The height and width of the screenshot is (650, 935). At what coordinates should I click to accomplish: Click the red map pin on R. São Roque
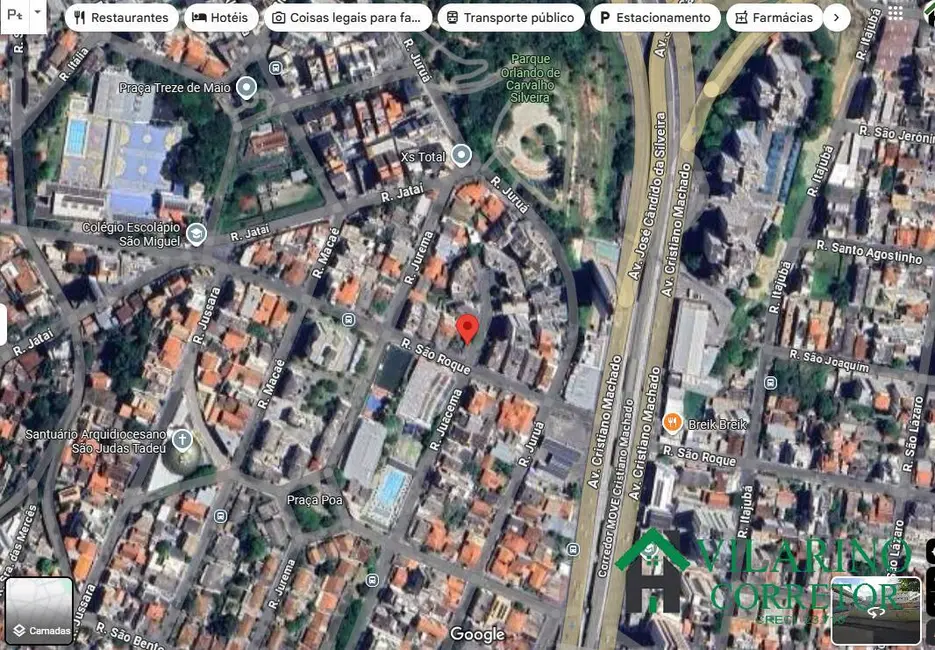coord(466,327)
